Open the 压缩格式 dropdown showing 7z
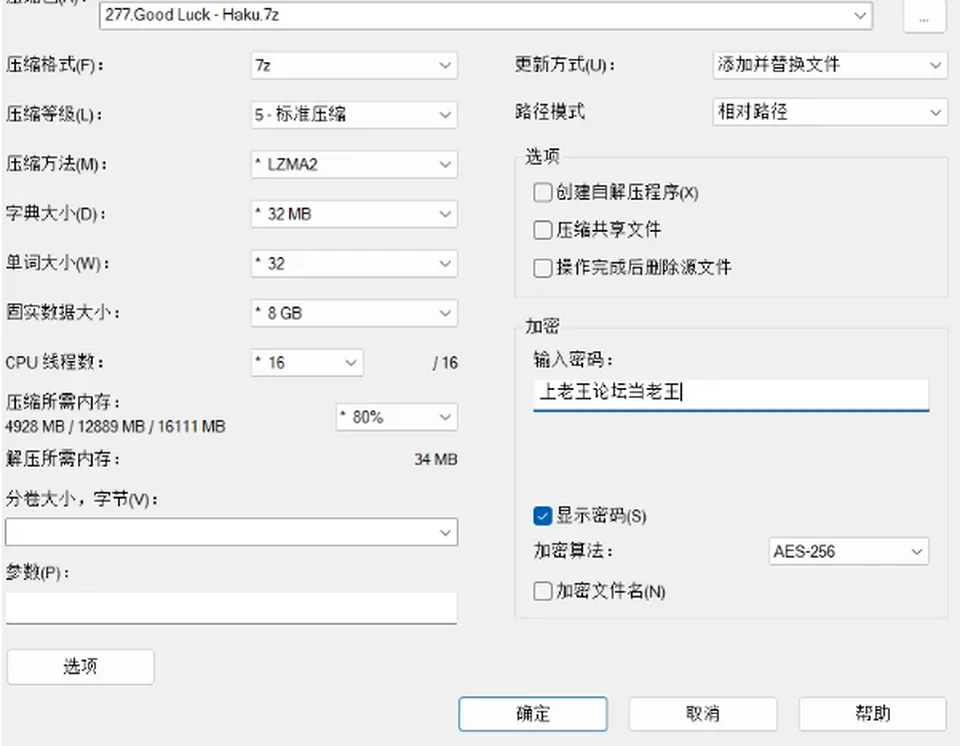This screenshot has width=960, height=746. tap(354, 65)
